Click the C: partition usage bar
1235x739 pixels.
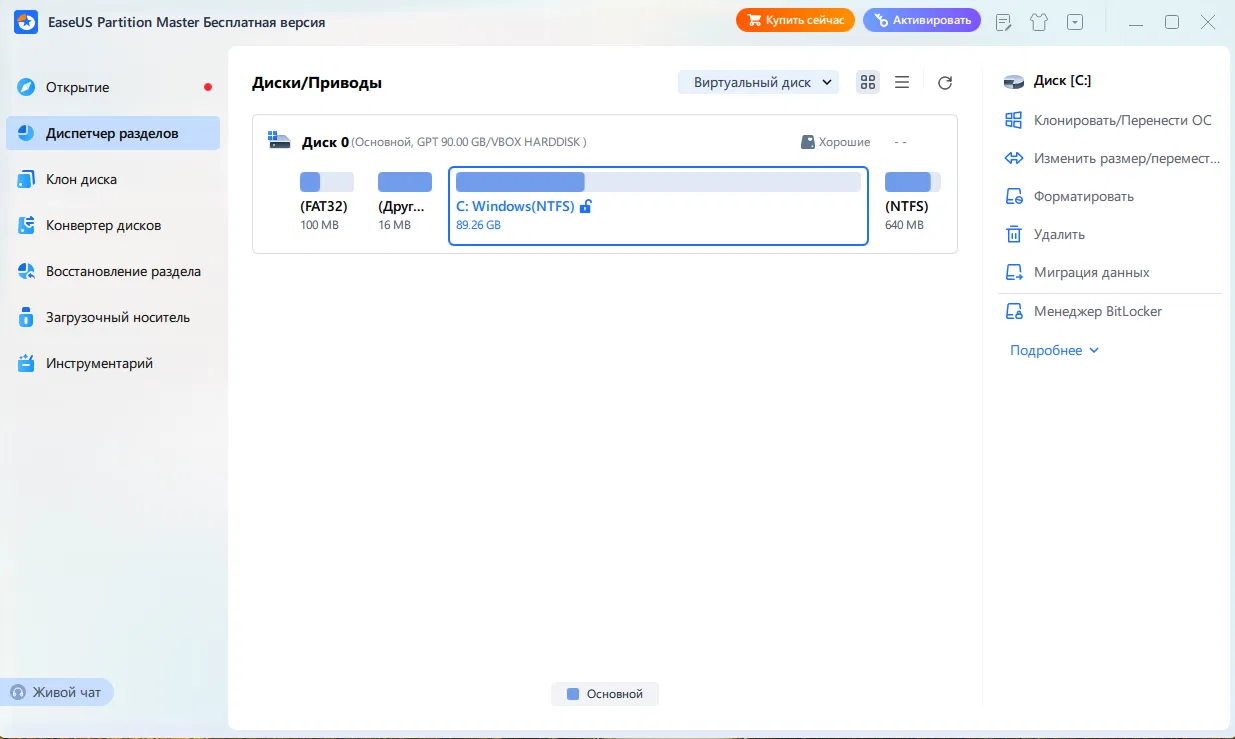(x=658, y=182)
